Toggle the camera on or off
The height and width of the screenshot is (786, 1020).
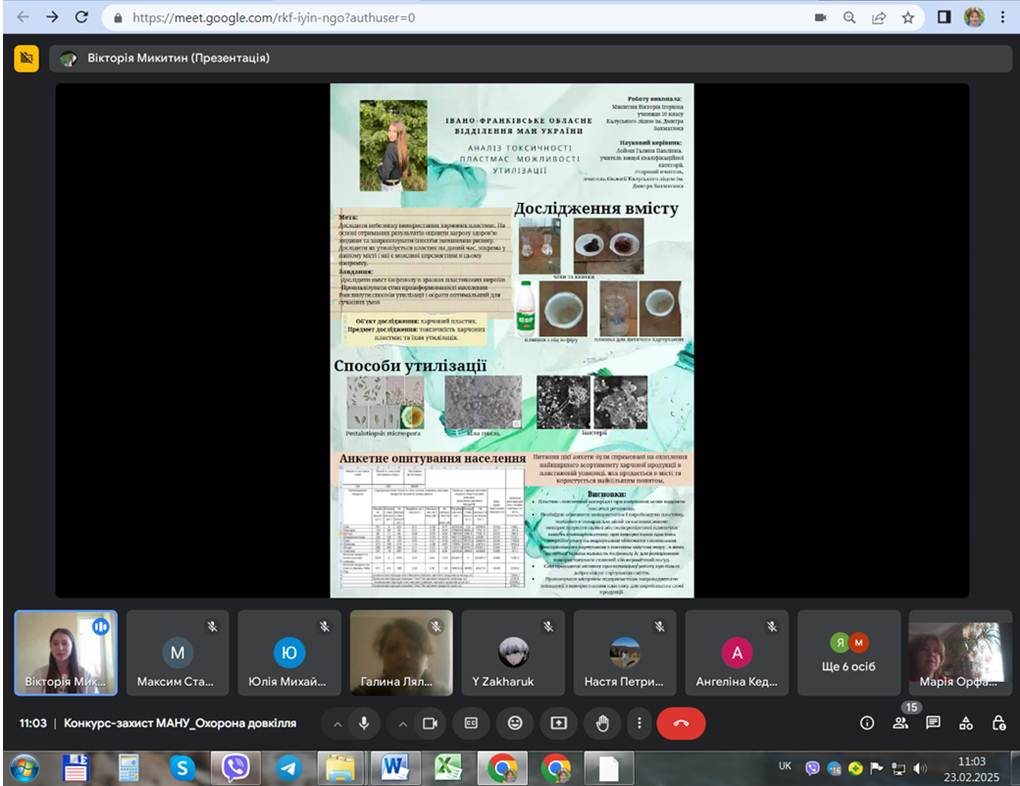(x=430, y=723)
